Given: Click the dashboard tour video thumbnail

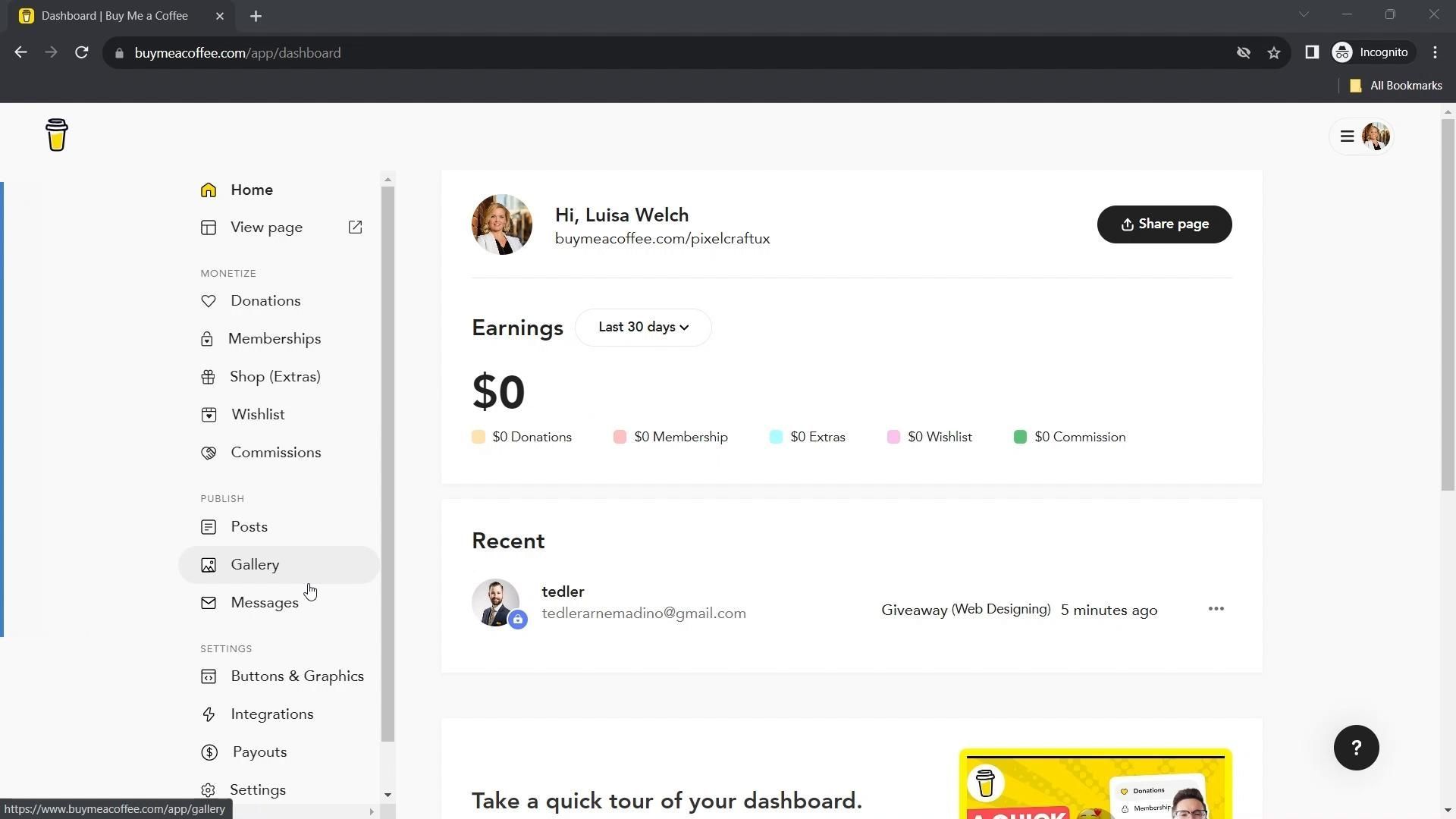Looking at the screenshot, I should [x=1094, y=785].
